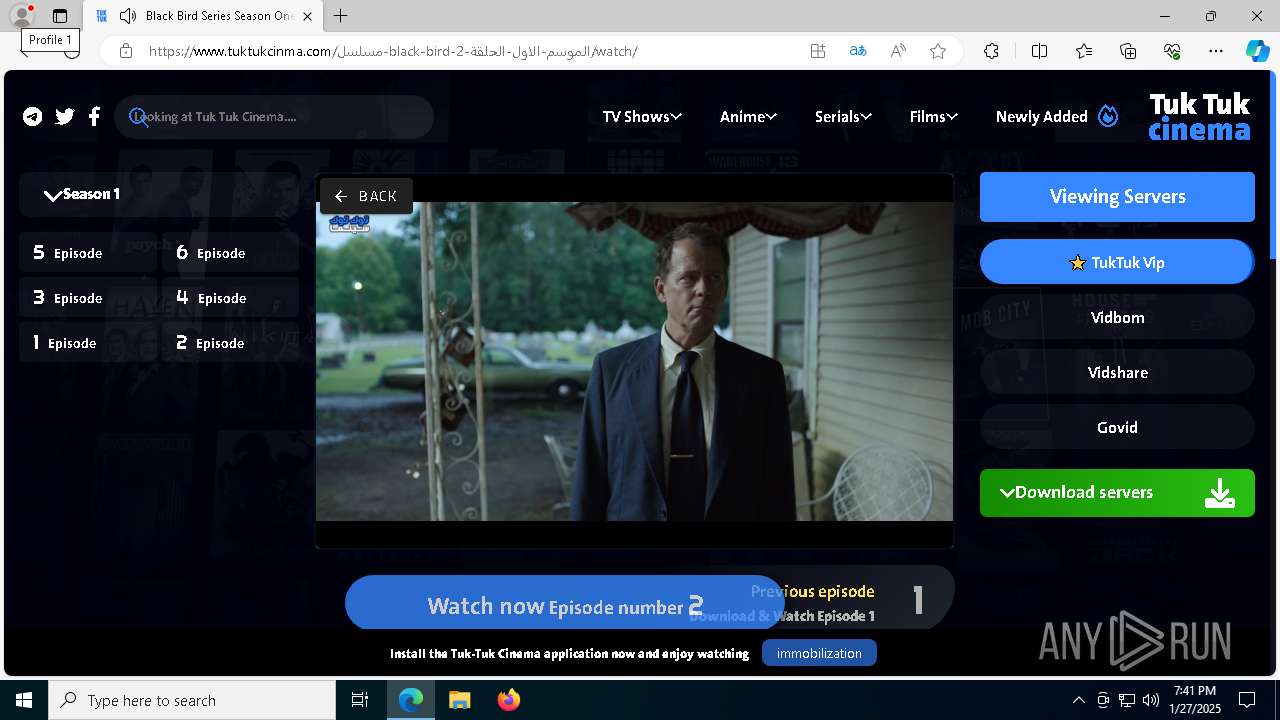Click the video player frame
1280x720 pixels.
[634, 361]
